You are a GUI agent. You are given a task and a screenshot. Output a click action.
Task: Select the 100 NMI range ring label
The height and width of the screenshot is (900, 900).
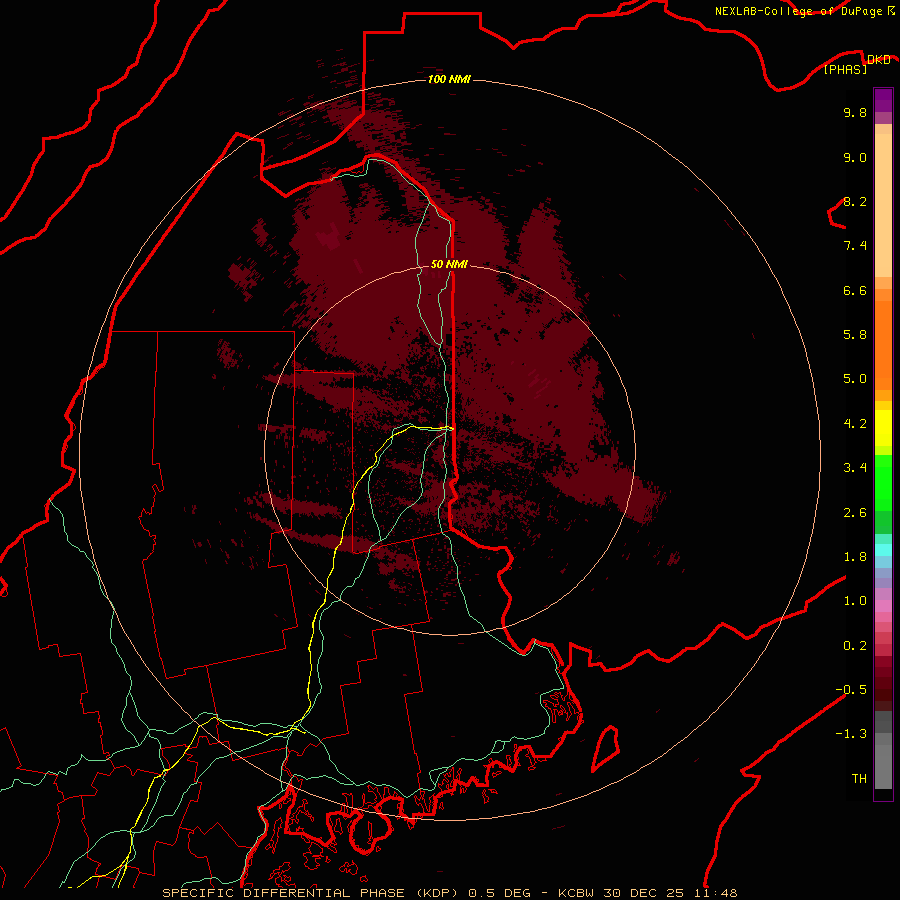click(449, 79)
